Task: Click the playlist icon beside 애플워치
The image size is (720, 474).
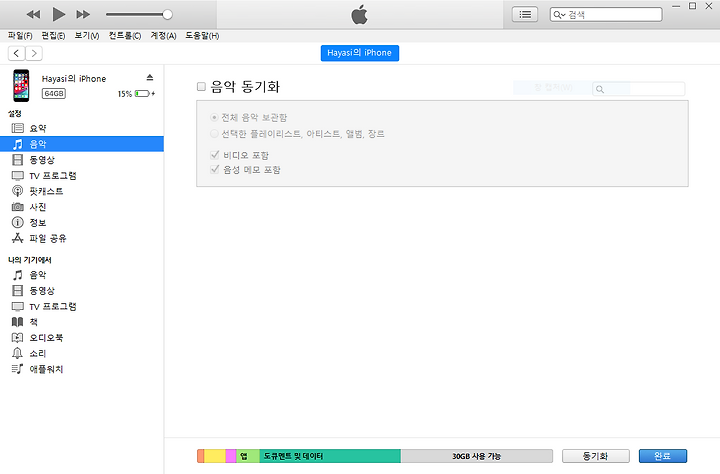Action: tap(17, 369)
